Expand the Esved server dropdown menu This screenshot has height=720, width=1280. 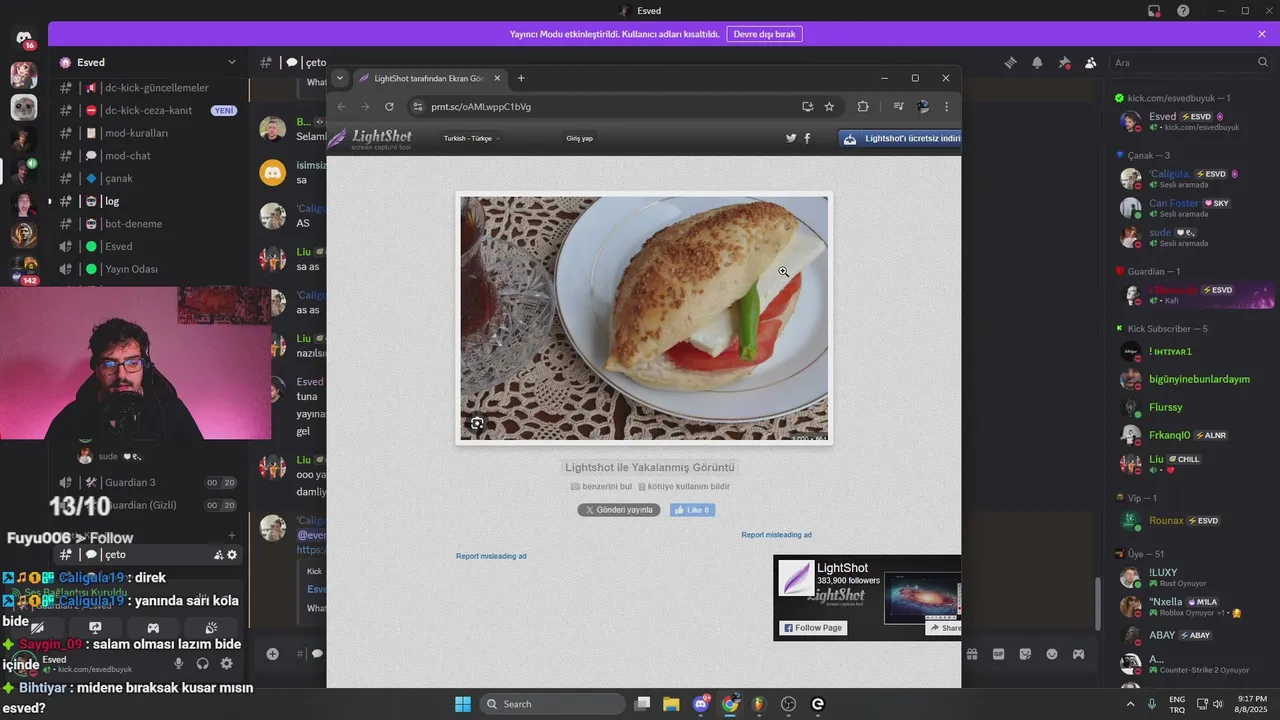pos(232,62)
